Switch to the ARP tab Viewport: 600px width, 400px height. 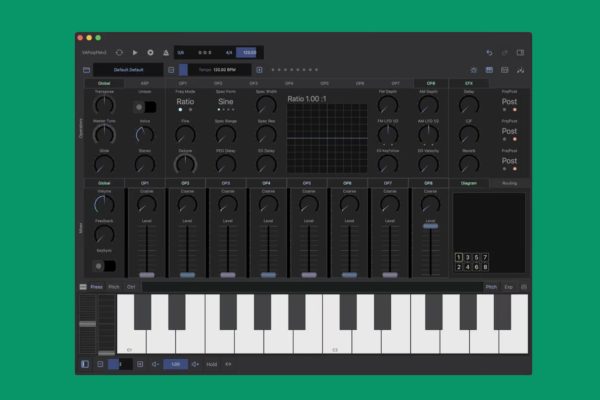click(145, 83)
